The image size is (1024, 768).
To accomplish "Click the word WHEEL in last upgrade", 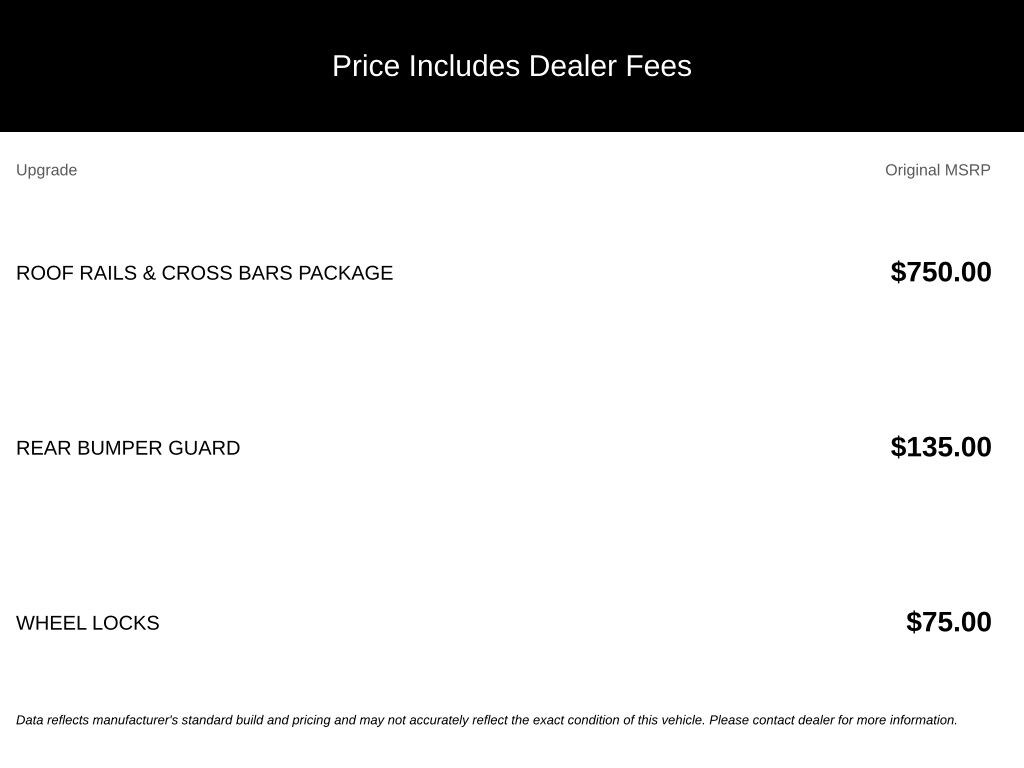I will coord(51,623).
